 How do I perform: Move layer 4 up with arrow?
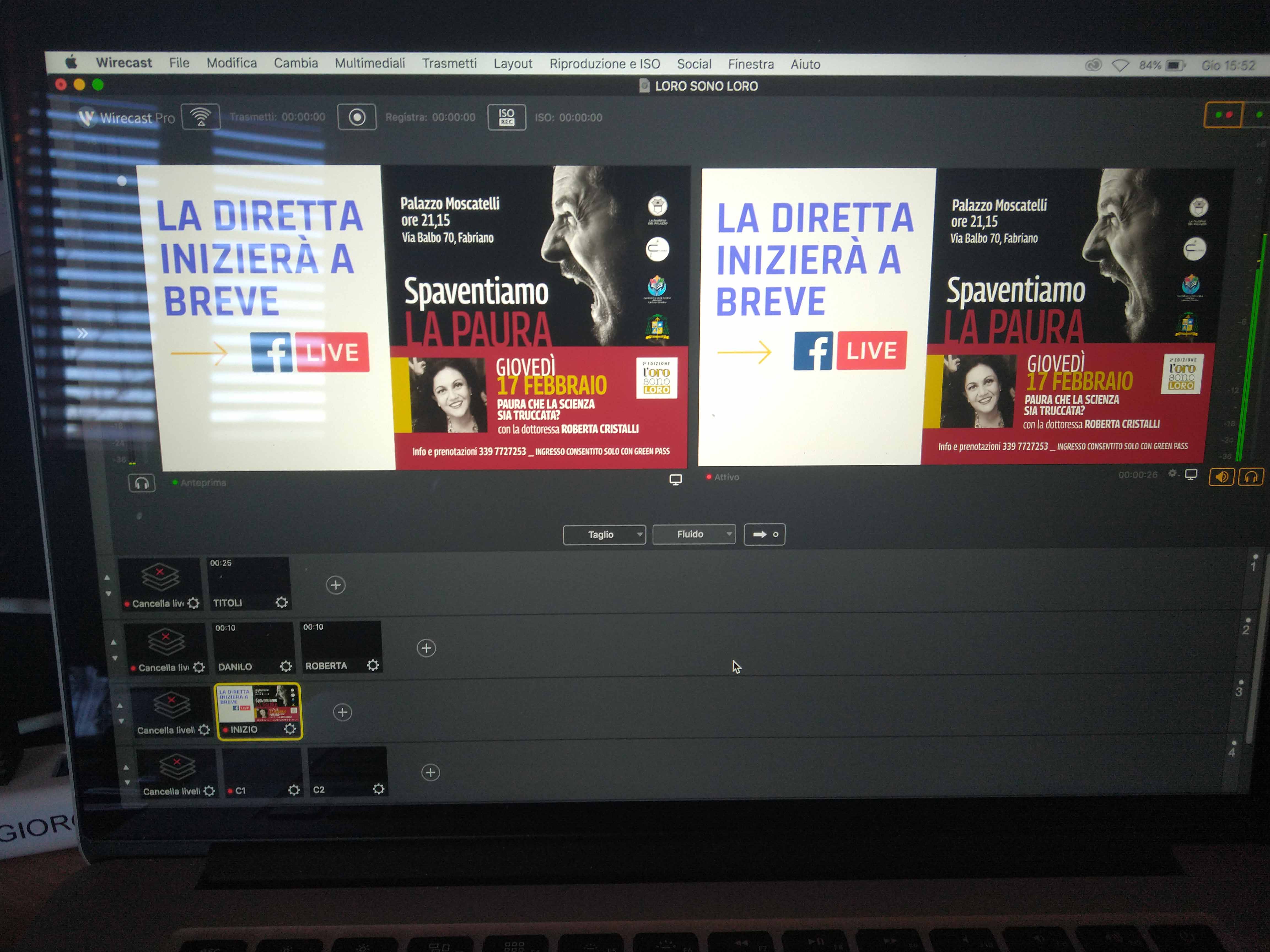click(x=126, y=767)
